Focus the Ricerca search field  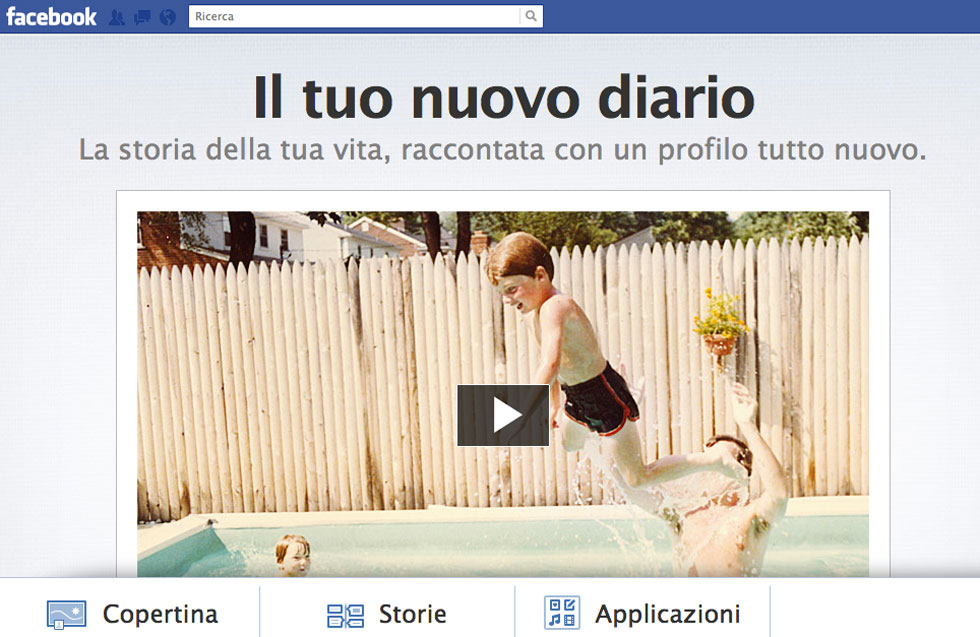(354, 16)
